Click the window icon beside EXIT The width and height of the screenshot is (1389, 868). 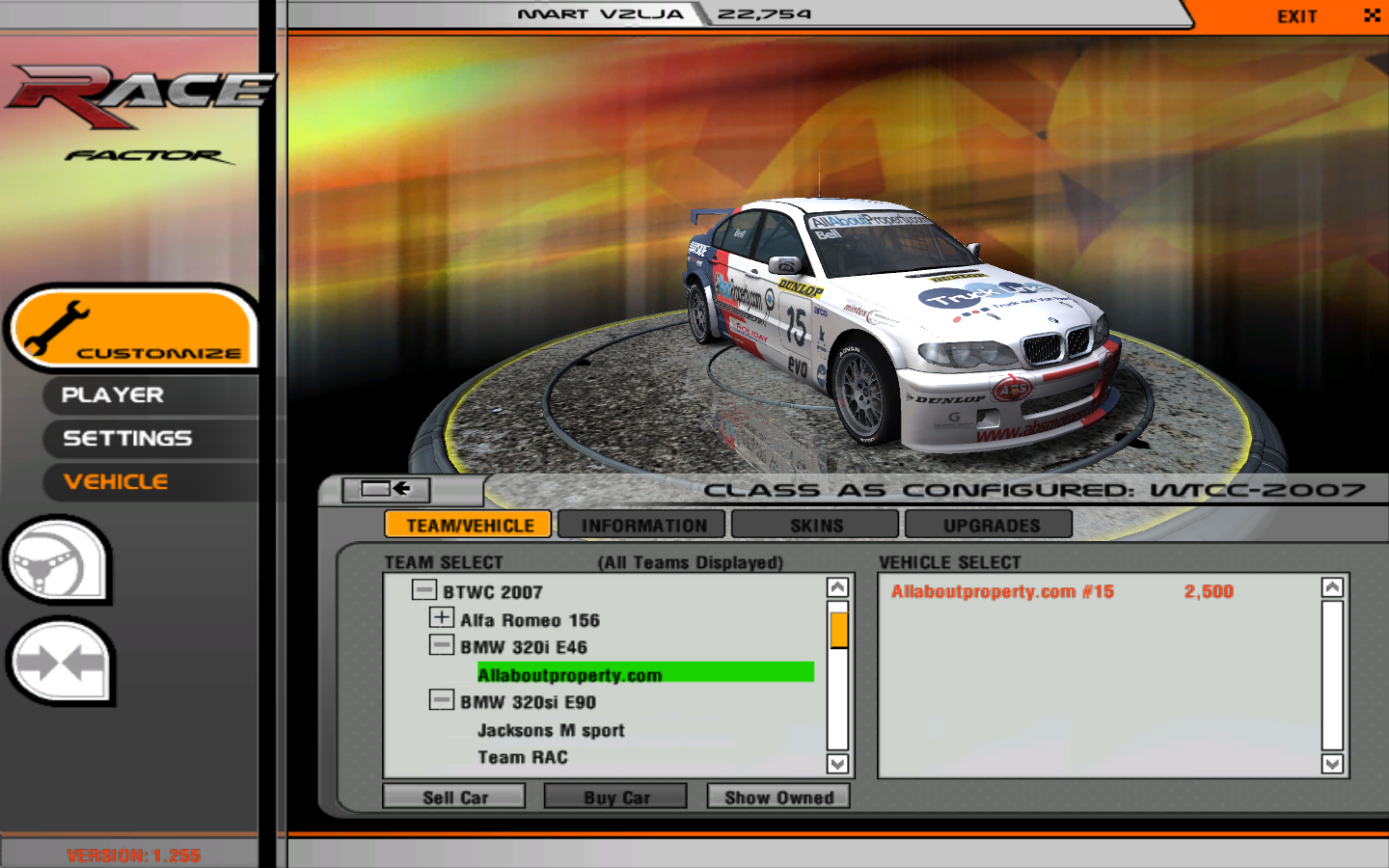(1372, 15)
